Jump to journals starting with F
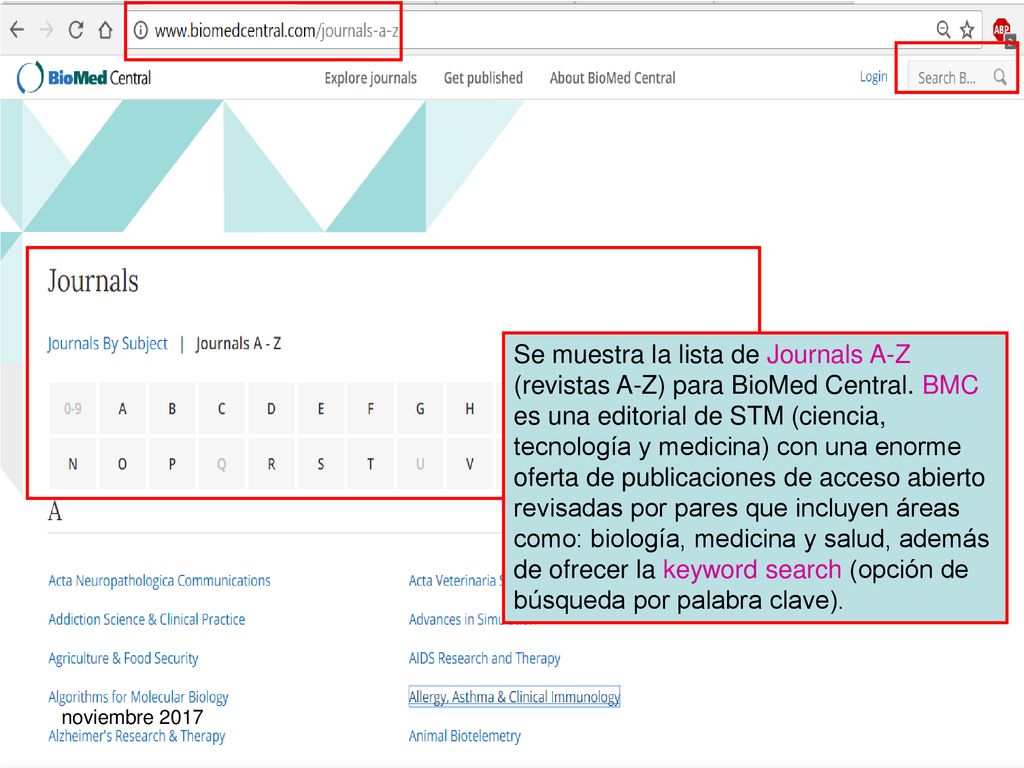 (370, 409)
